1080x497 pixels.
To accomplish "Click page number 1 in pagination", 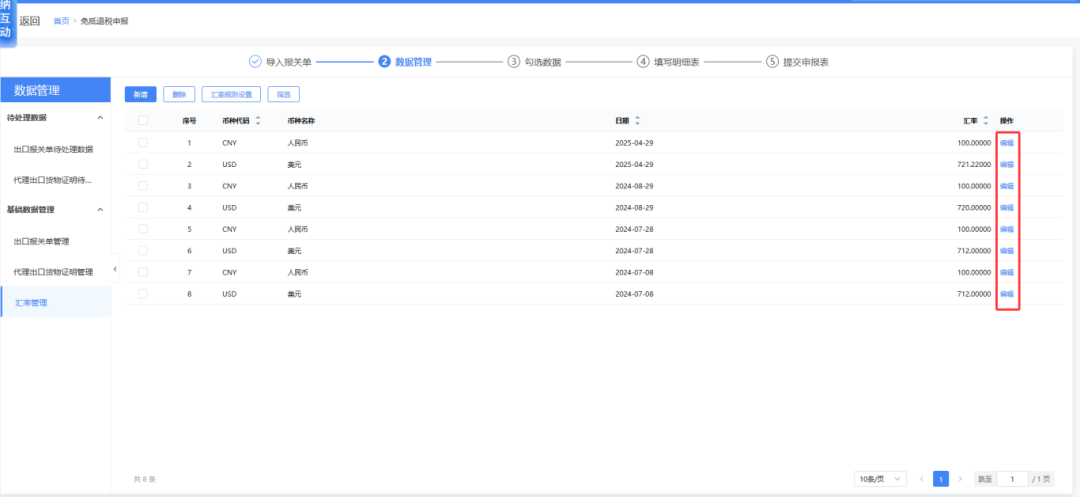I will (941, 478).
